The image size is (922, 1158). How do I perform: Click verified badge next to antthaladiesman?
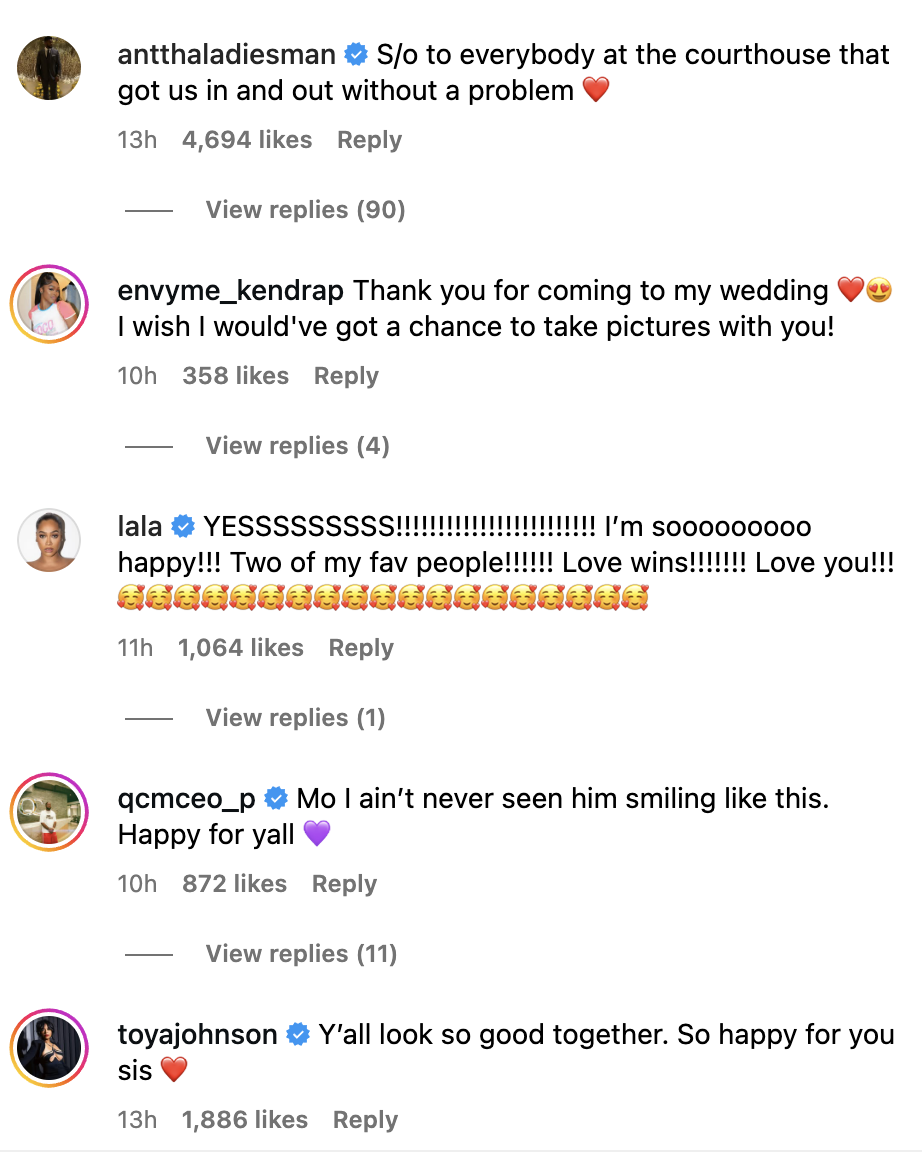pyautogui.click(x=356, y=55)
